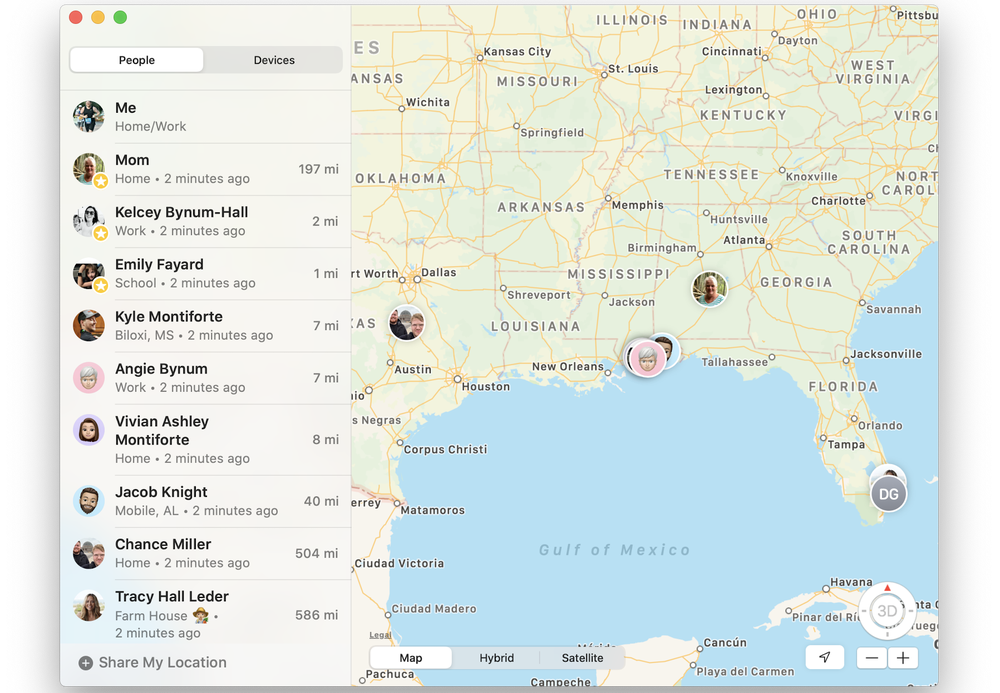Click Kyle Montiforte's avatar
Viewport: 1000px width, 693px height.
click(89, 326)
